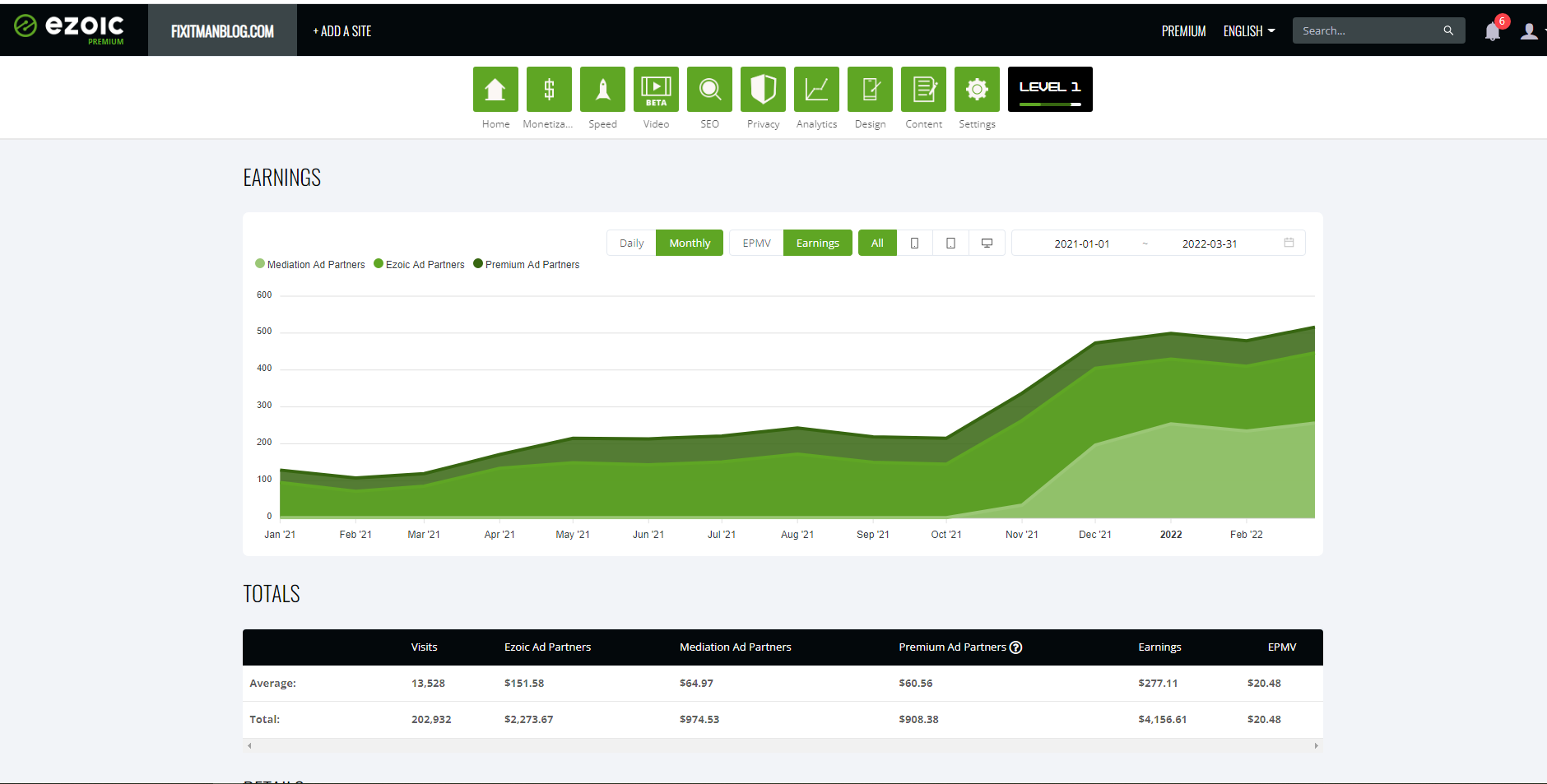Screen dimensions: 1547x784
Task: Click the Ezoic logo
Action: pos(69,29)
